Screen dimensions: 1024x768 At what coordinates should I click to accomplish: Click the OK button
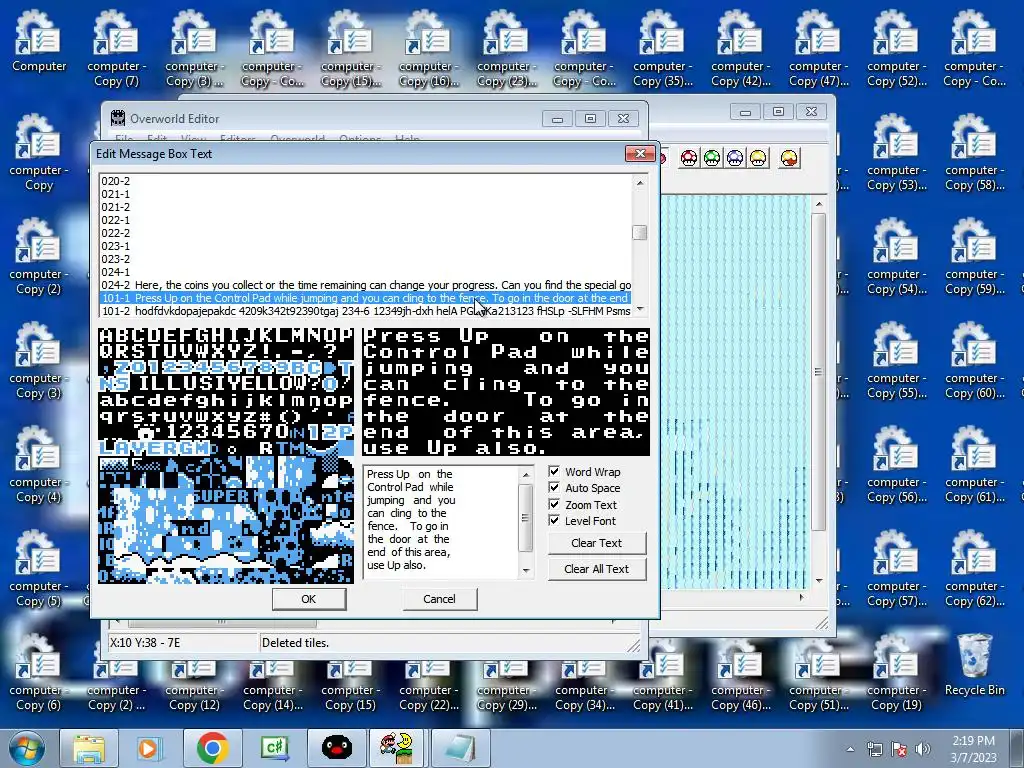(309, 599)
